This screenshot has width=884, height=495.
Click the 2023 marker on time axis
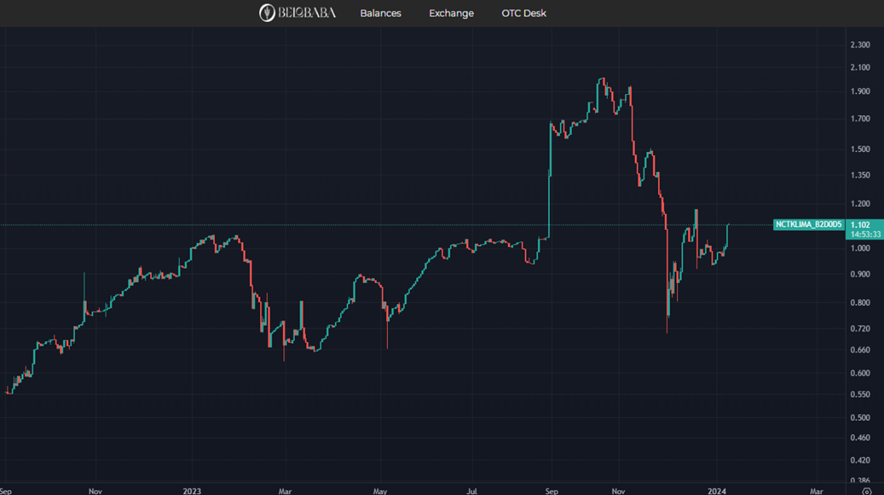pyautogui.click(x=192, y=491)
